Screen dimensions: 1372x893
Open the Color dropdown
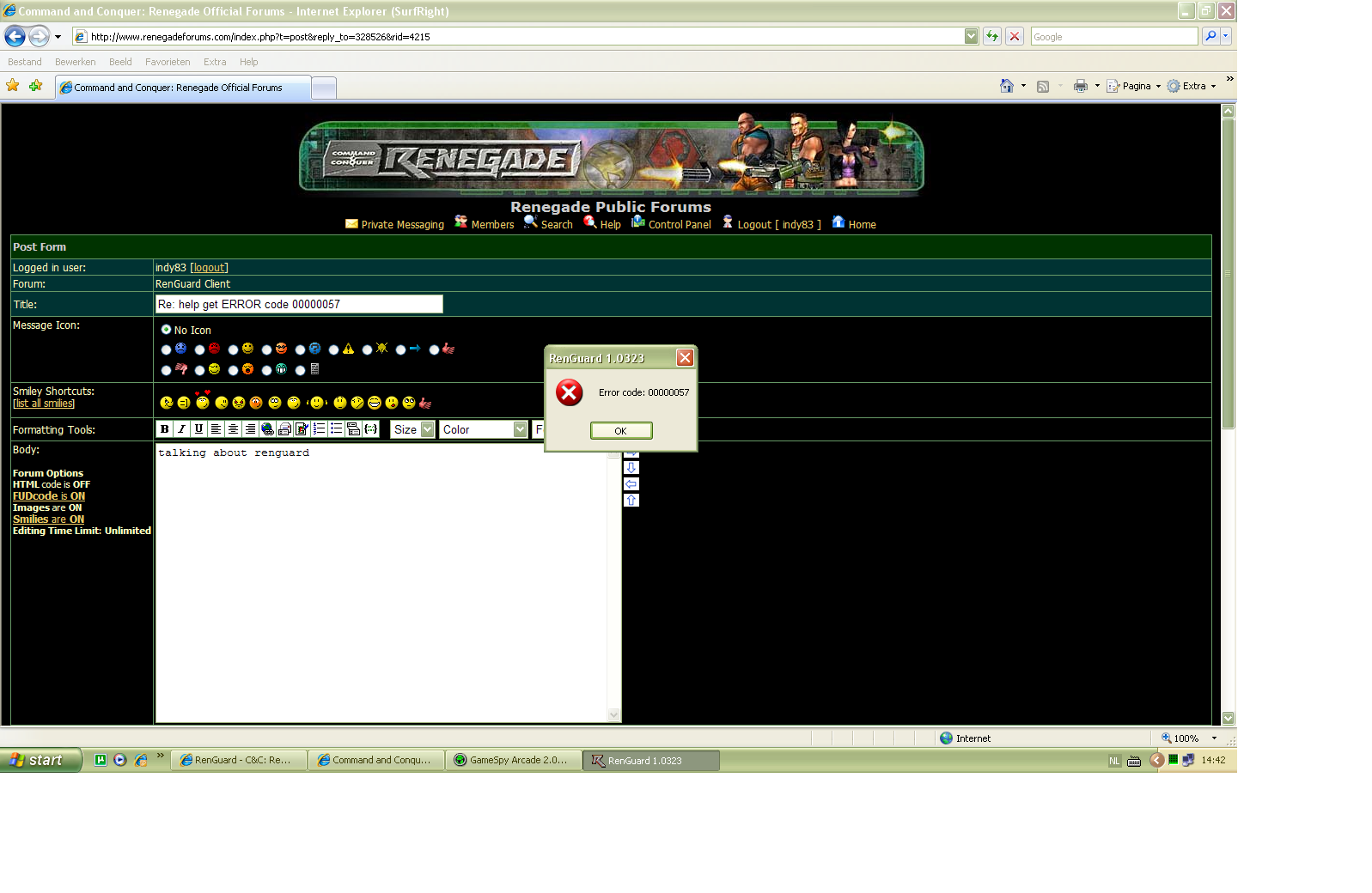(x=484, y=429)
